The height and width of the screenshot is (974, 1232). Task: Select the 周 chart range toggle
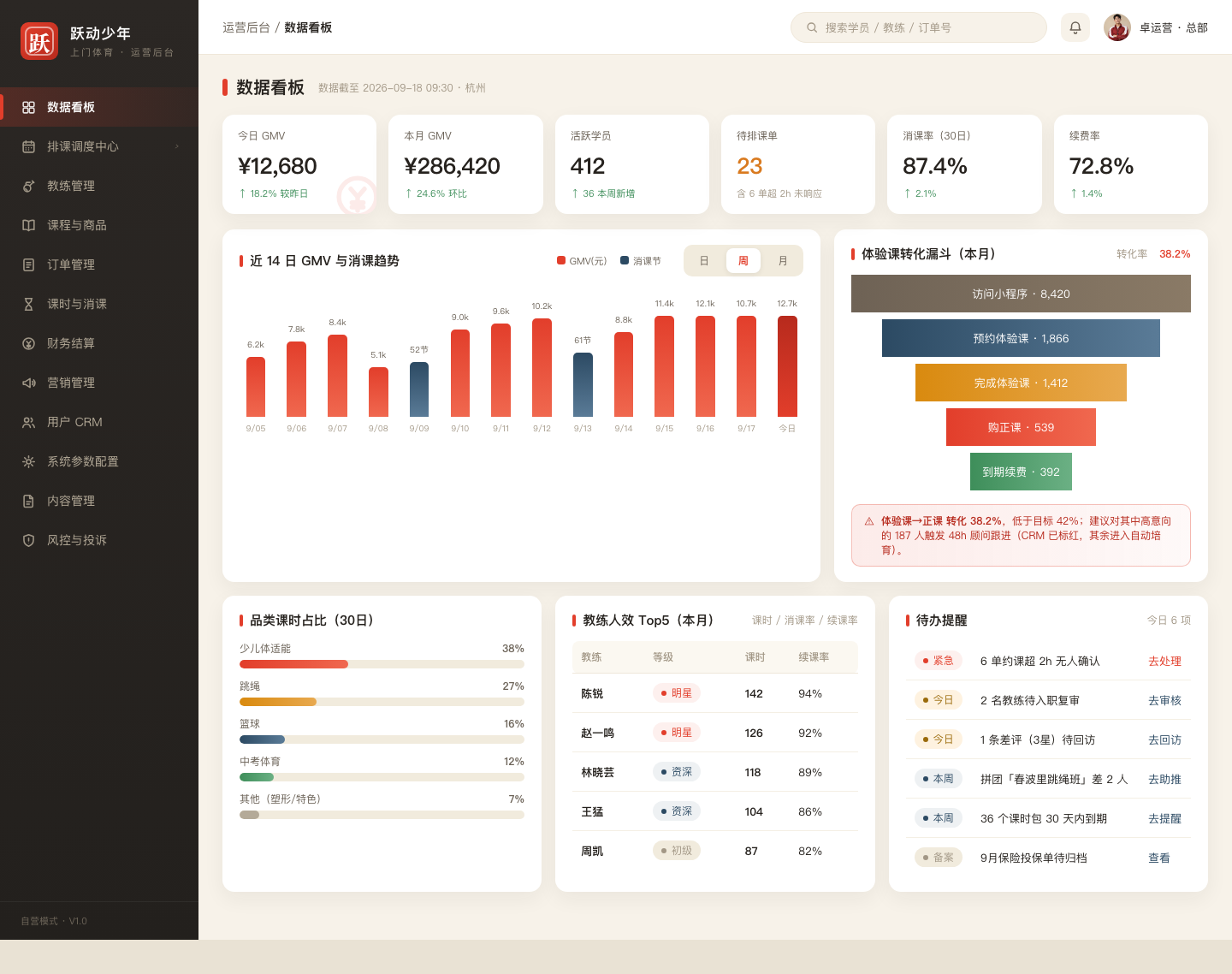pyautogui.click(x=743, y=261)
